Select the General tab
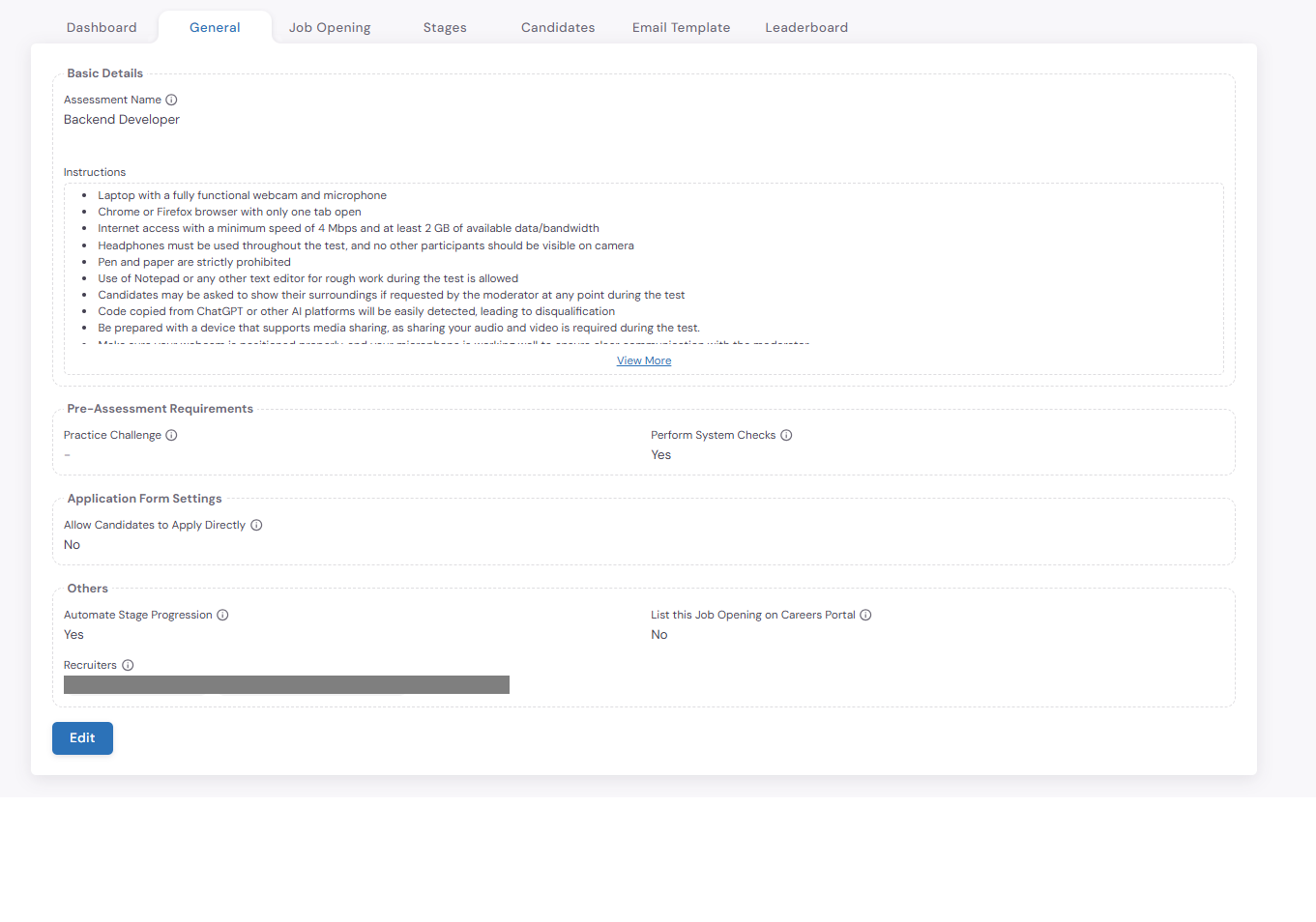 coord(215,27)
